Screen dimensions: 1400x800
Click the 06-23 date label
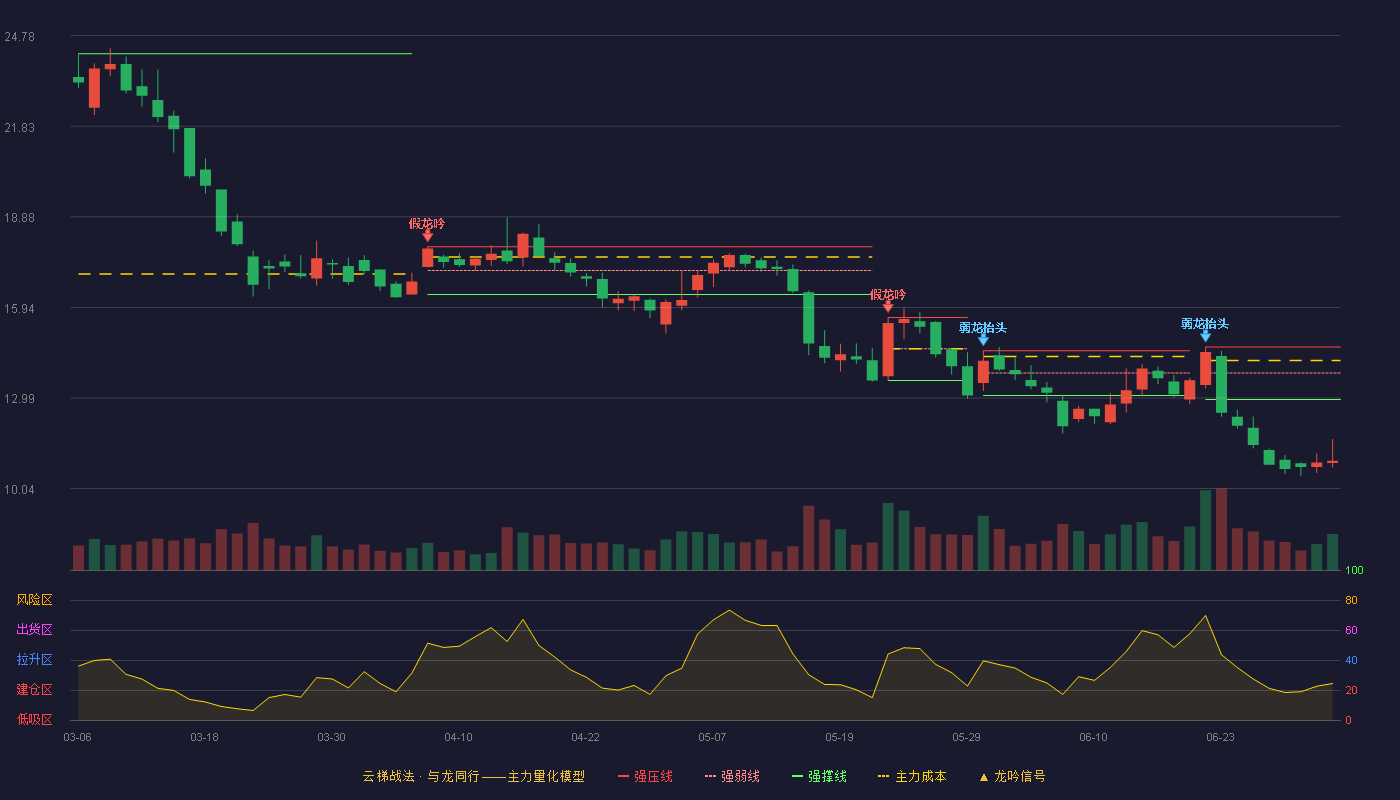(1220, 737)
